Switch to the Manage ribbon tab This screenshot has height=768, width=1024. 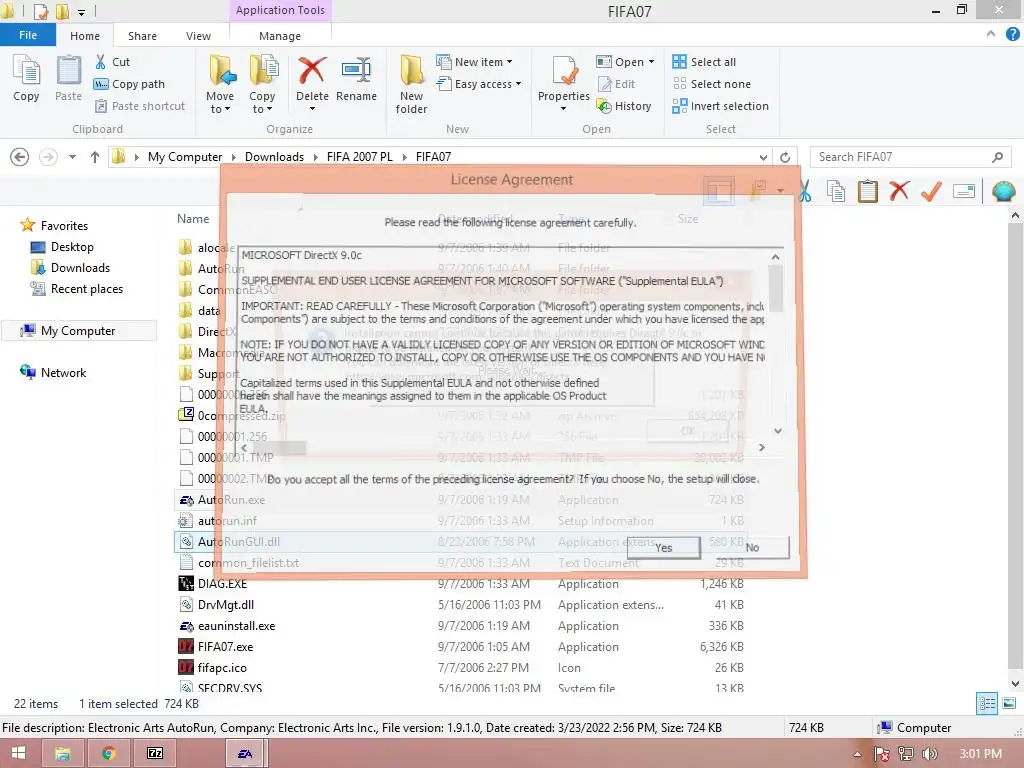(x=280, y=36)
